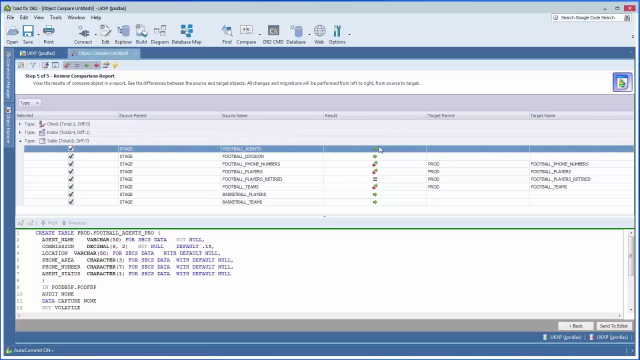Screen dimensions: 640x360
Task: Uncheck the BASKETBALL_PLAYERS row checkbox
Action: tap(71, 194)
